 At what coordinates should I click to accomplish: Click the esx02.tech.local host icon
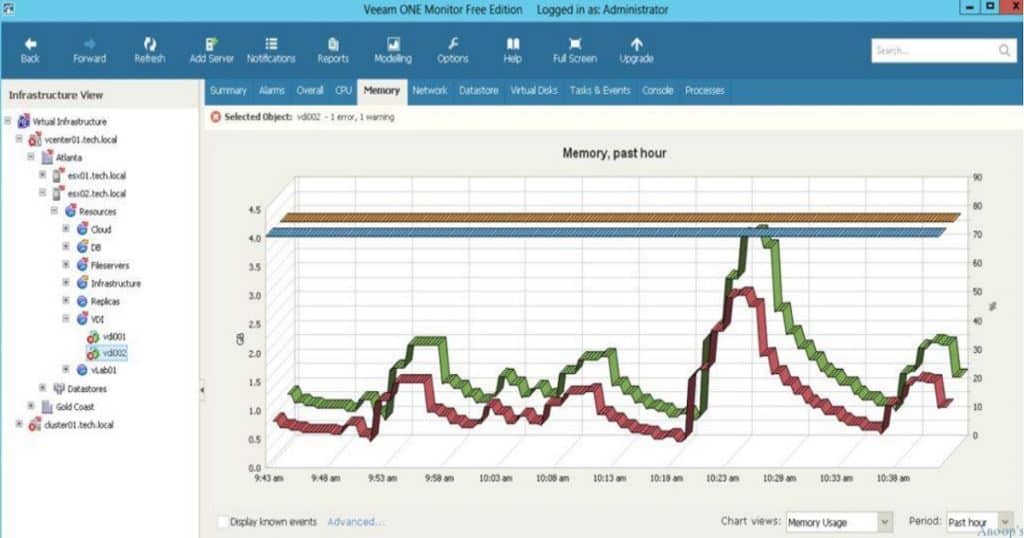point(58,193)
